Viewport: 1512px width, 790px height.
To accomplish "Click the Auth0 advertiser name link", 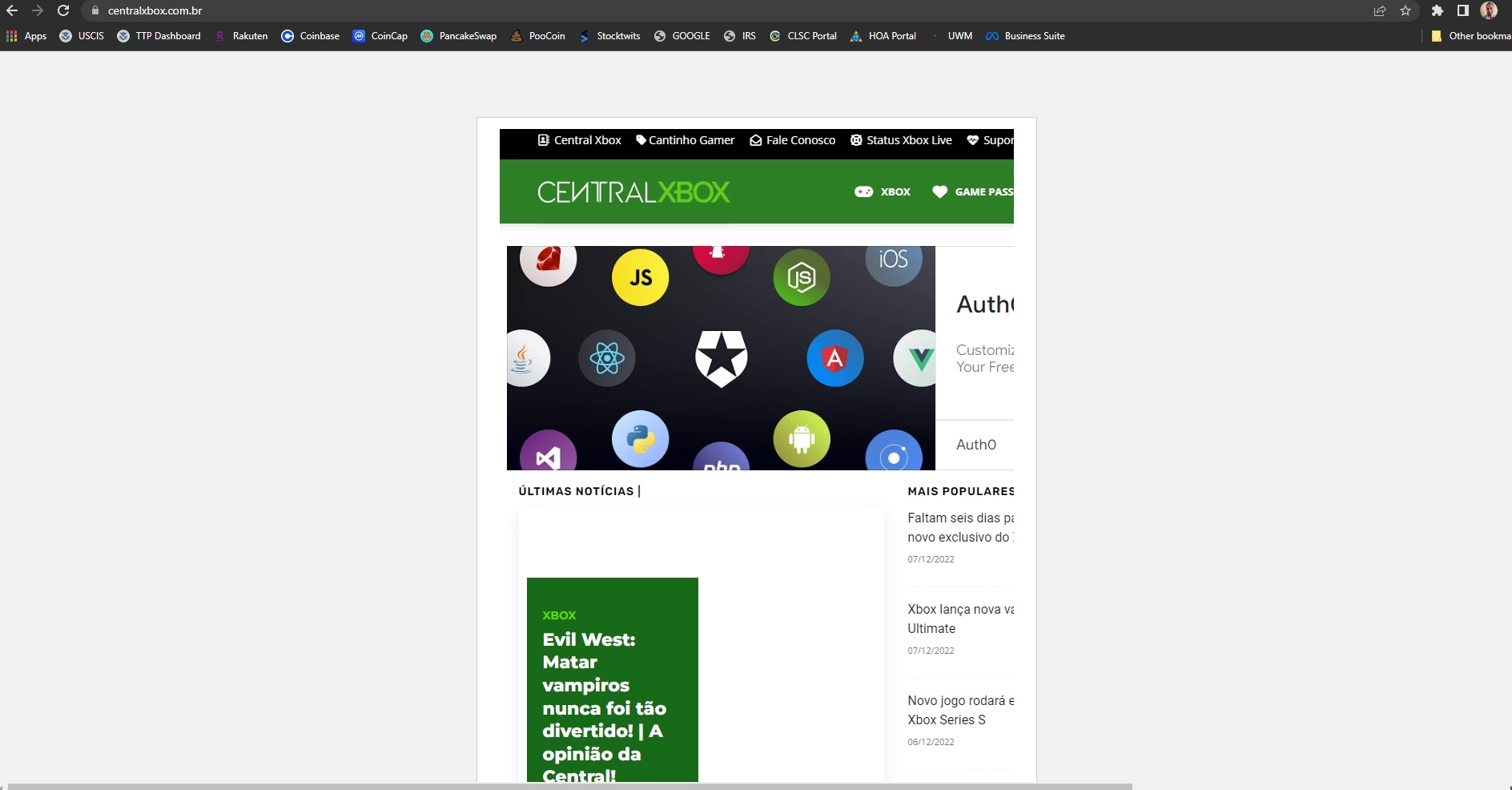I will tap(976, 445).
